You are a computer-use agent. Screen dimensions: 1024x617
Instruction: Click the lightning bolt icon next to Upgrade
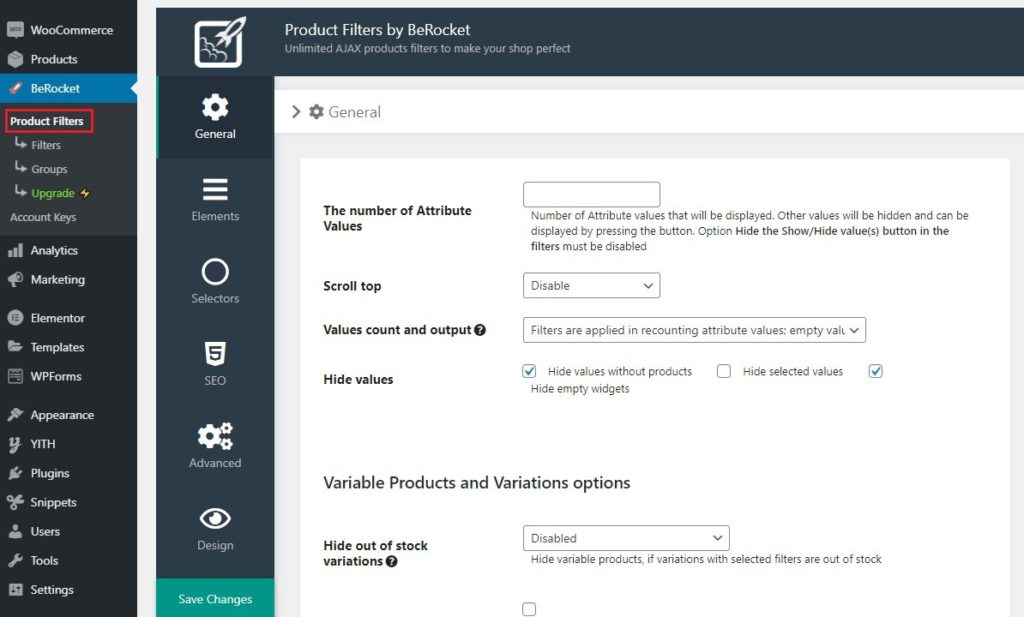pos(85,193)
